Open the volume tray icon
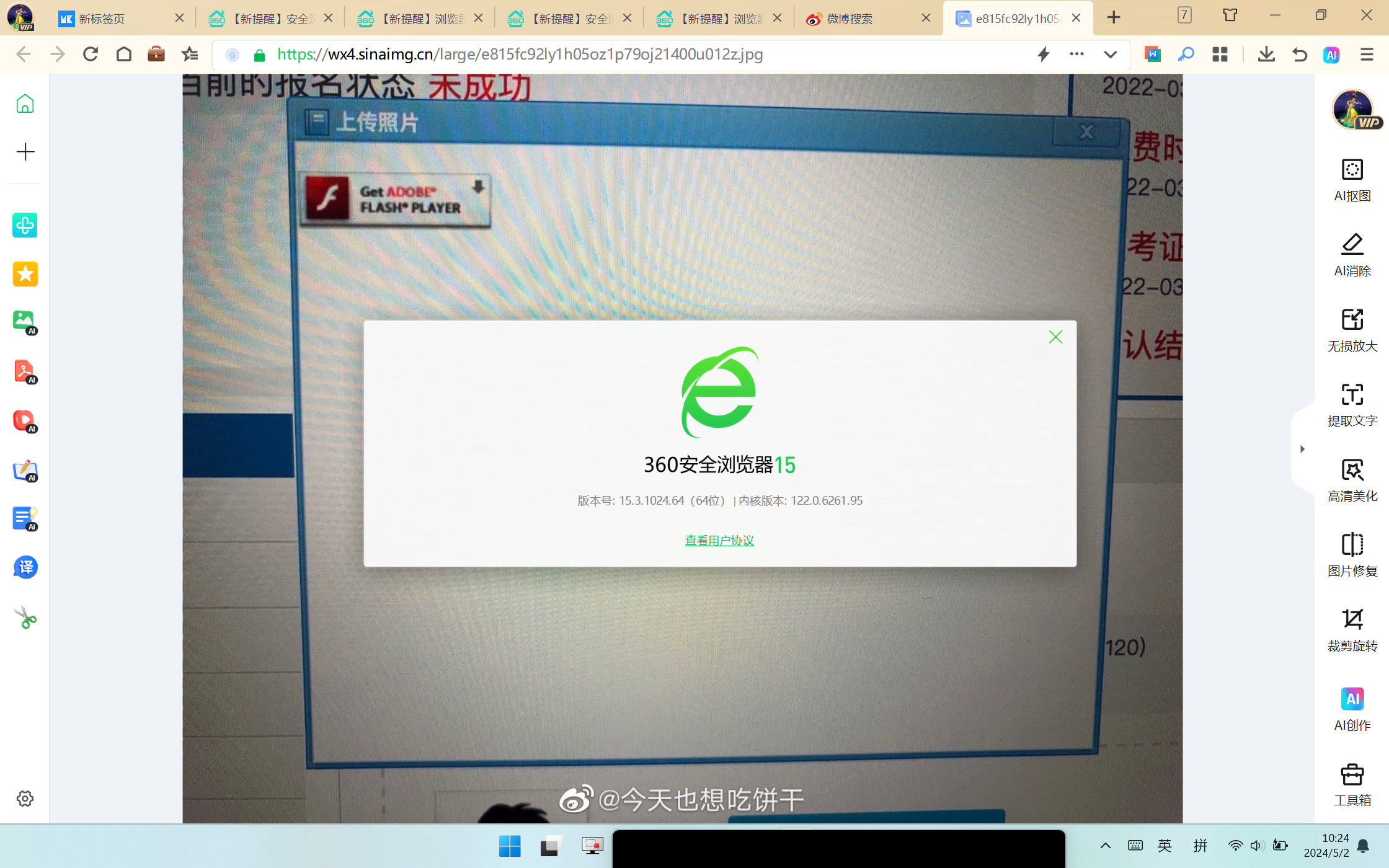 tap(1257, 846)
